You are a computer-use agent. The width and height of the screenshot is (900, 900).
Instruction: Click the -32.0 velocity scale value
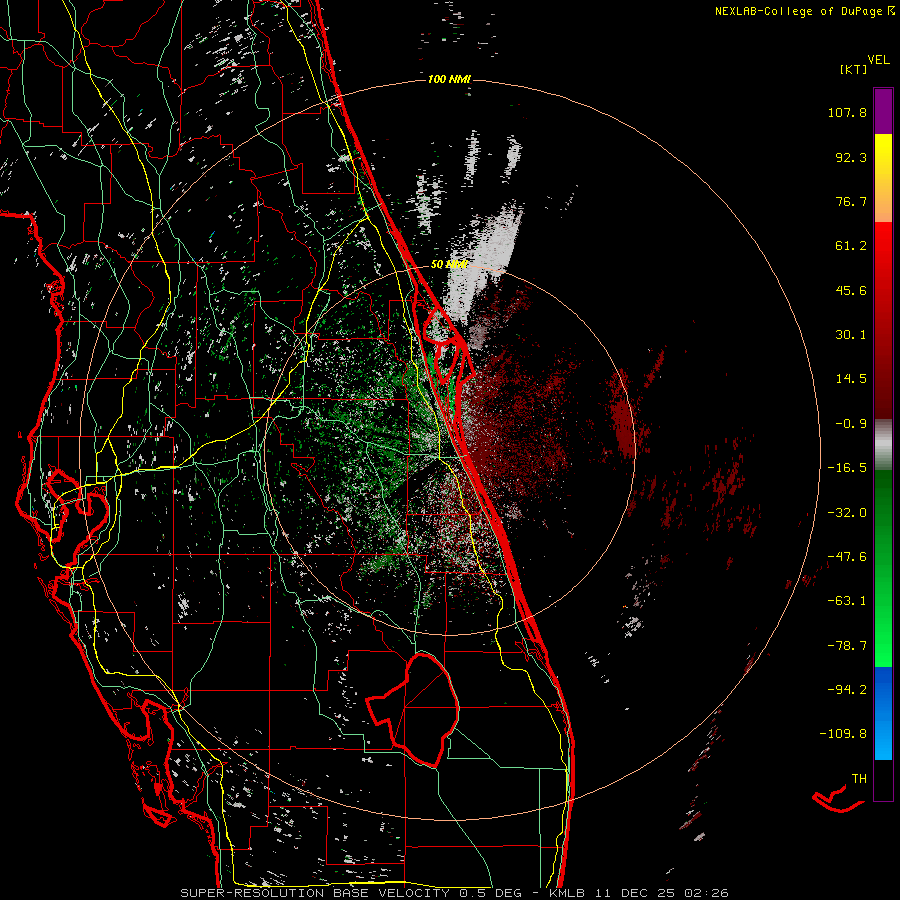[x=847, y=513]
